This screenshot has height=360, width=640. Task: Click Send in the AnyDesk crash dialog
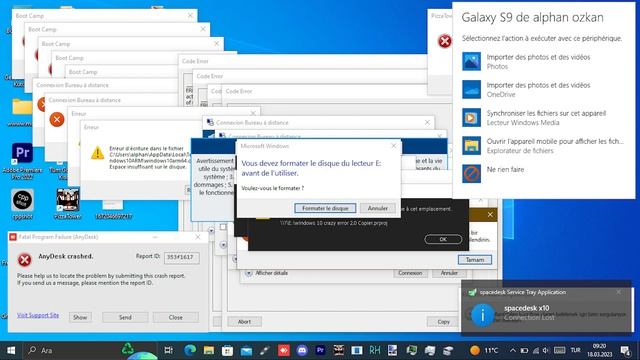[125, 317]
